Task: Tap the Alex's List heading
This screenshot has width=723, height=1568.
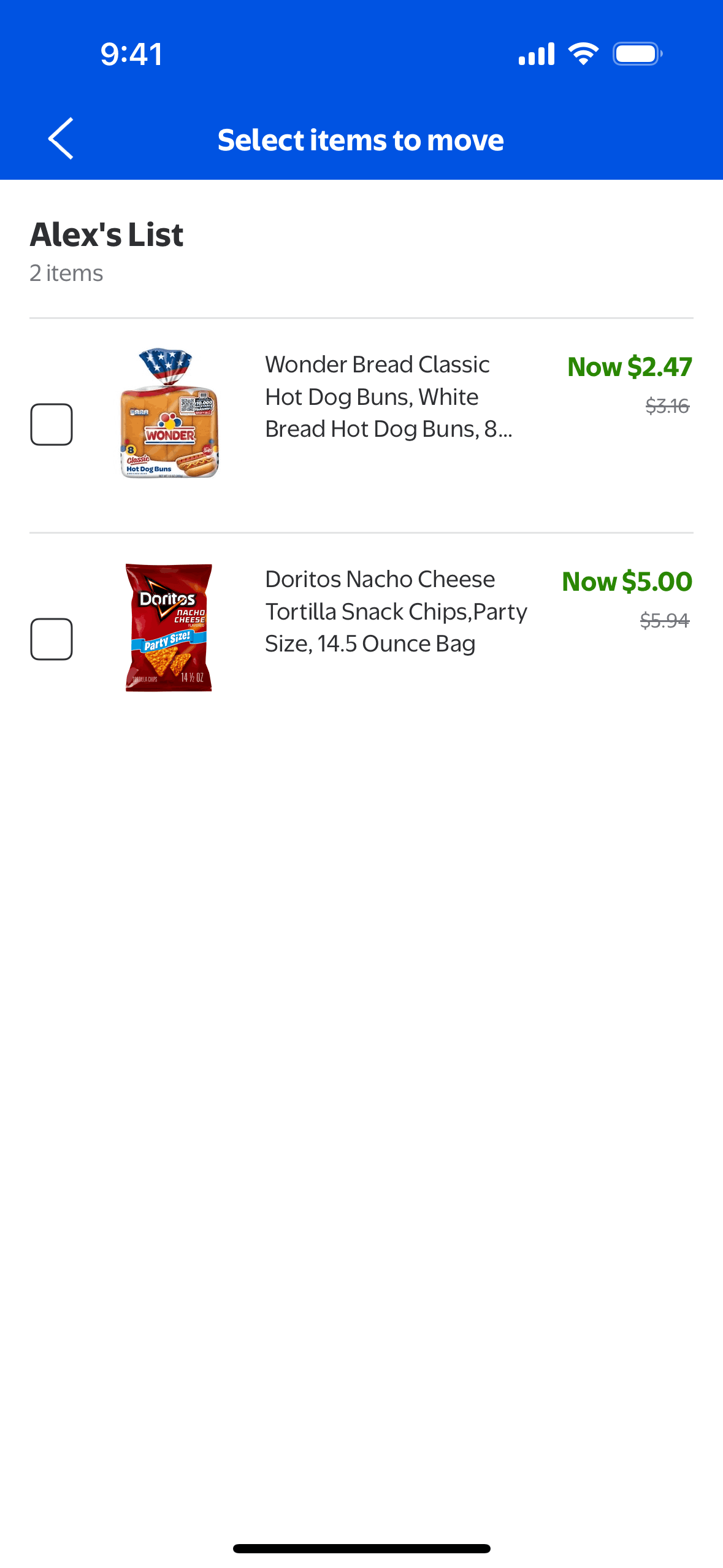Action: [x=107, y=235]
